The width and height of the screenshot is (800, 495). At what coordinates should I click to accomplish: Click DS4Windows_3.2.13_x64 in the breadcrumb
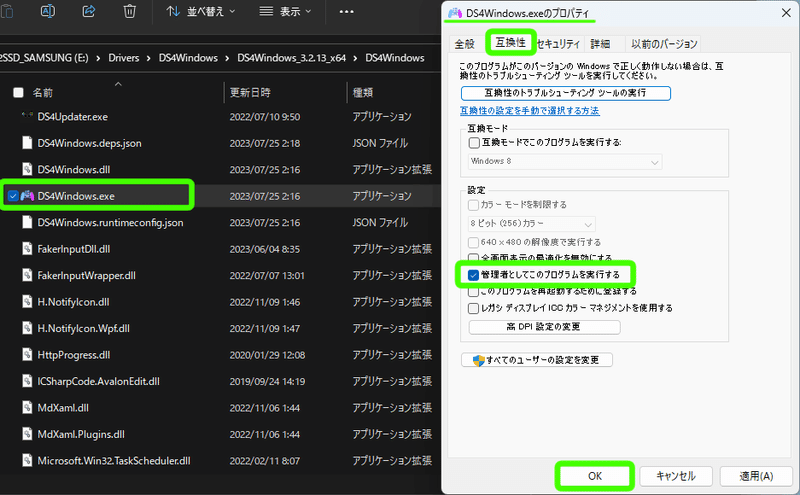tap(291, 58)
